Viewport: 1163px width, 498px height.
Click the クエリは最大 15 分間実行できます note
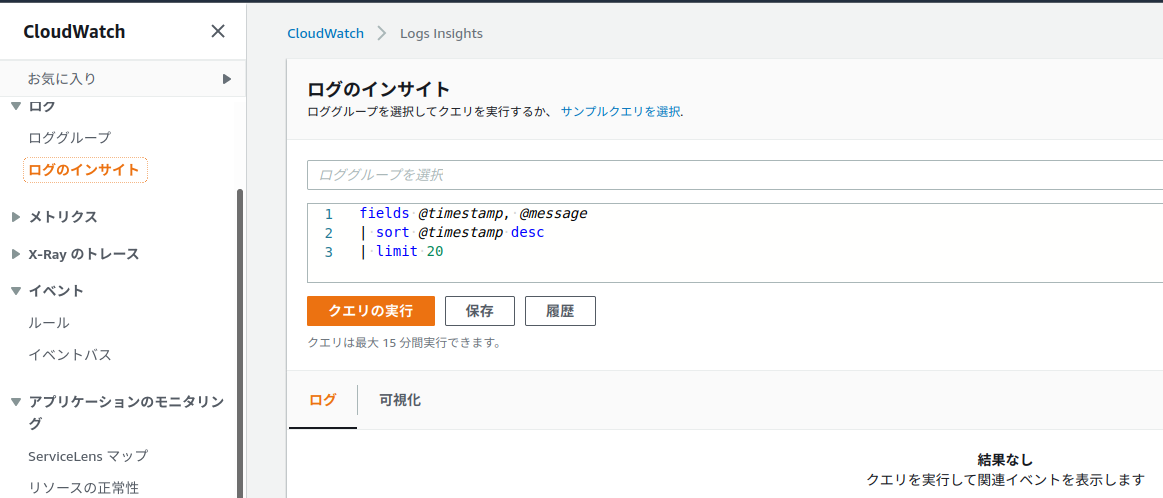404,344
